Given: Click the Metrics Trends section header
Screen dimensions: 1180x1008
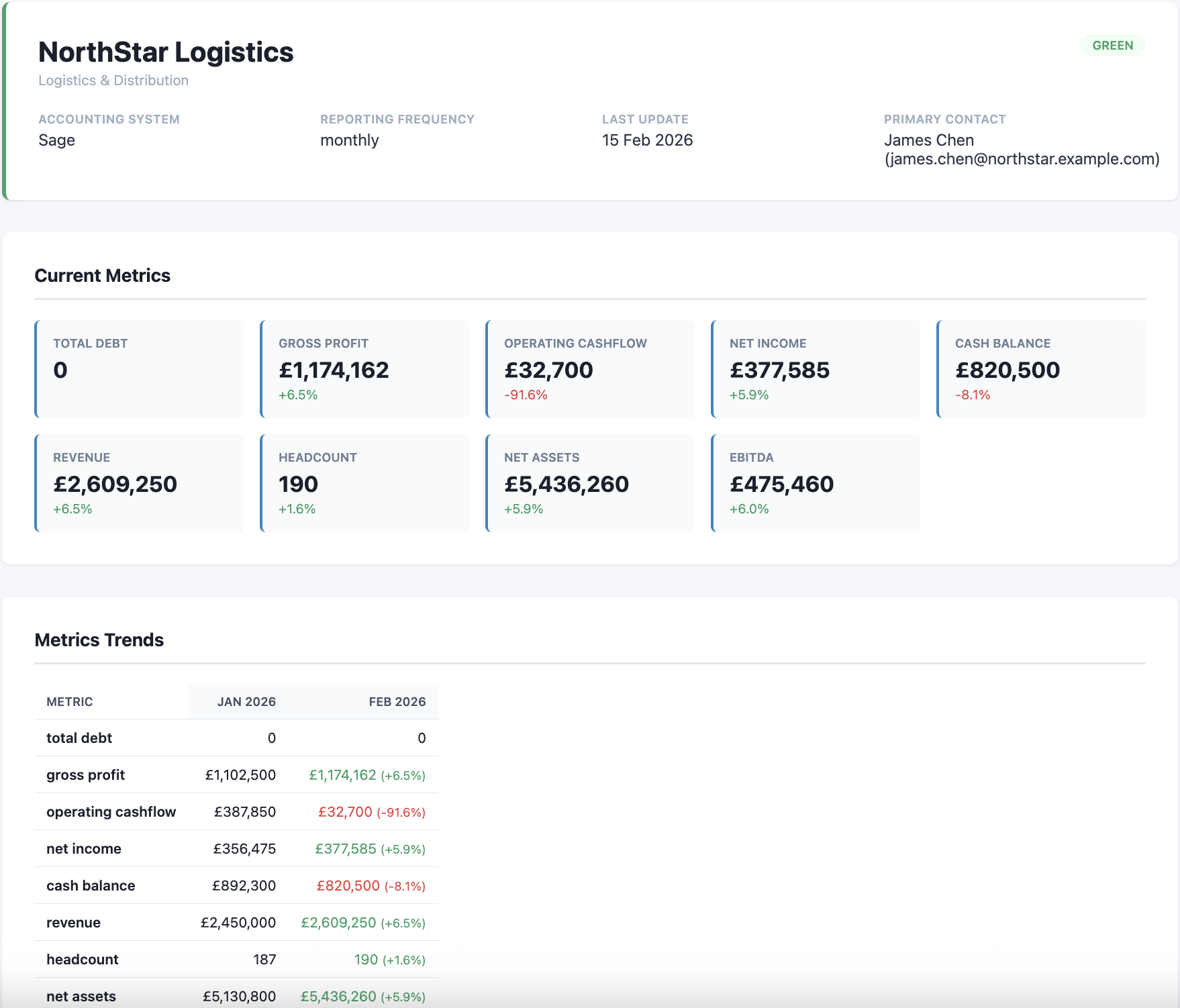Looking at the screenshot, I should coord(99,640).
